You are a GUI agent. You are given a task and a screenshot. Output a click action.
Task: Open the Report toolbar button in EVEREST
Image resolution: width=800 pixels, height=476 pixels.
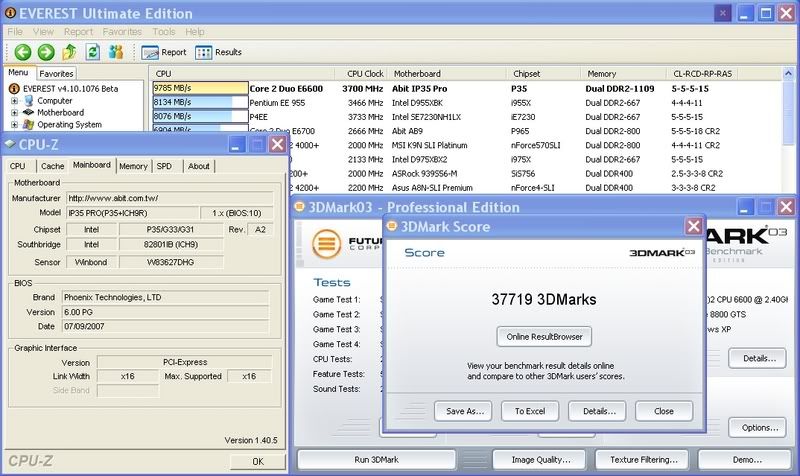(x=164, y=52)
